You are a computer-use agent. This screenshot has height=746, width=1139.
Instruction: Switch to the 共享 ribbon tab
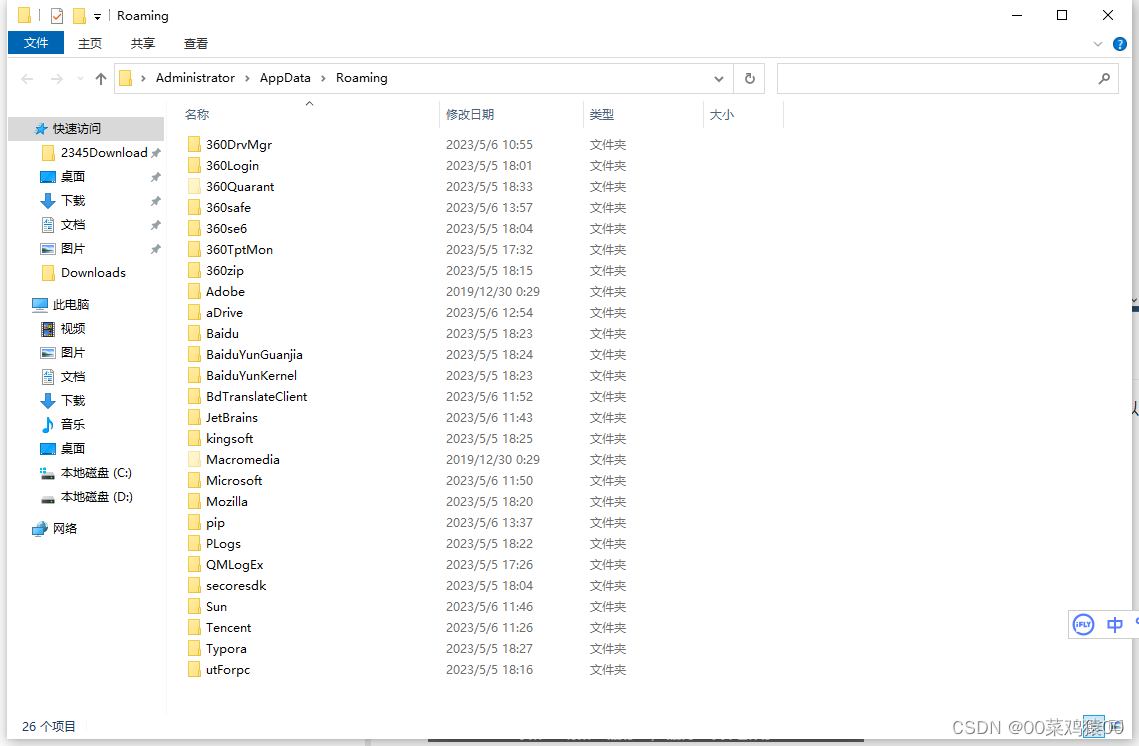coord(142,44)
